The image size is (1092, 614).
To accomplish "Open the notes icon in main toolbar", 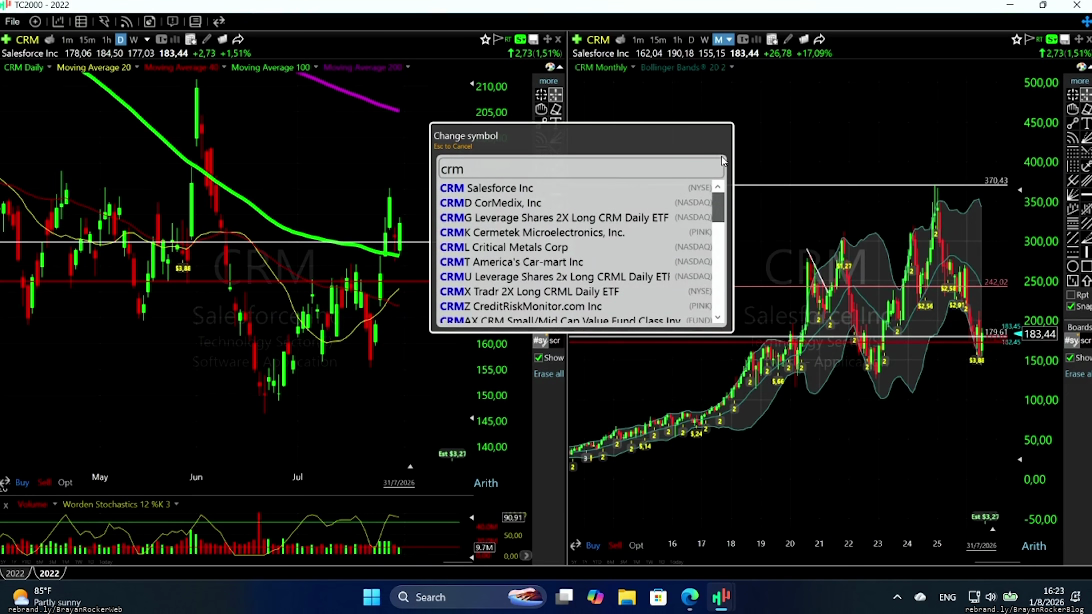I will [195, 22].
